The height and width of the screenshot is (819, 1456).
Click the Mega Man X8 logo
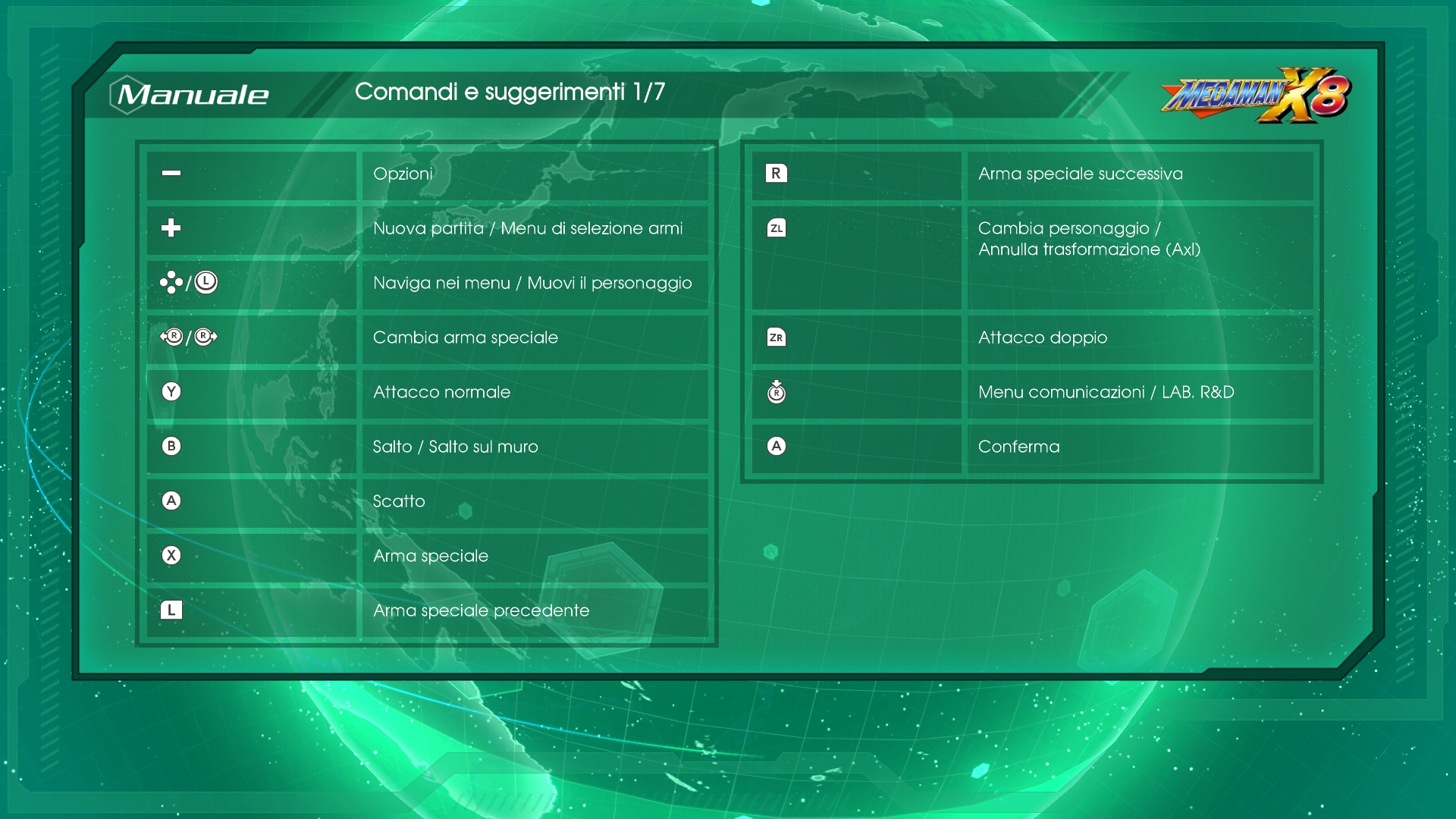click(1256, 96)
